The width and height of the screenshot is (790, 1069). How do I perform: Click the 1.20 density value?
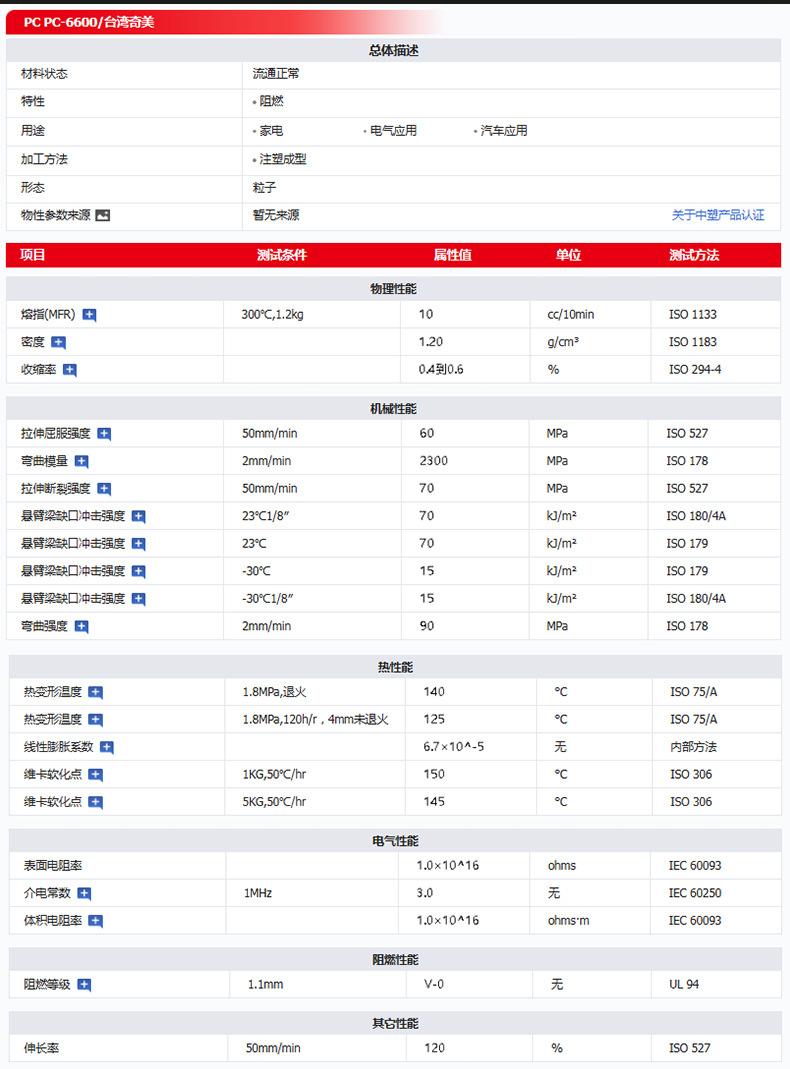point(431,342)
